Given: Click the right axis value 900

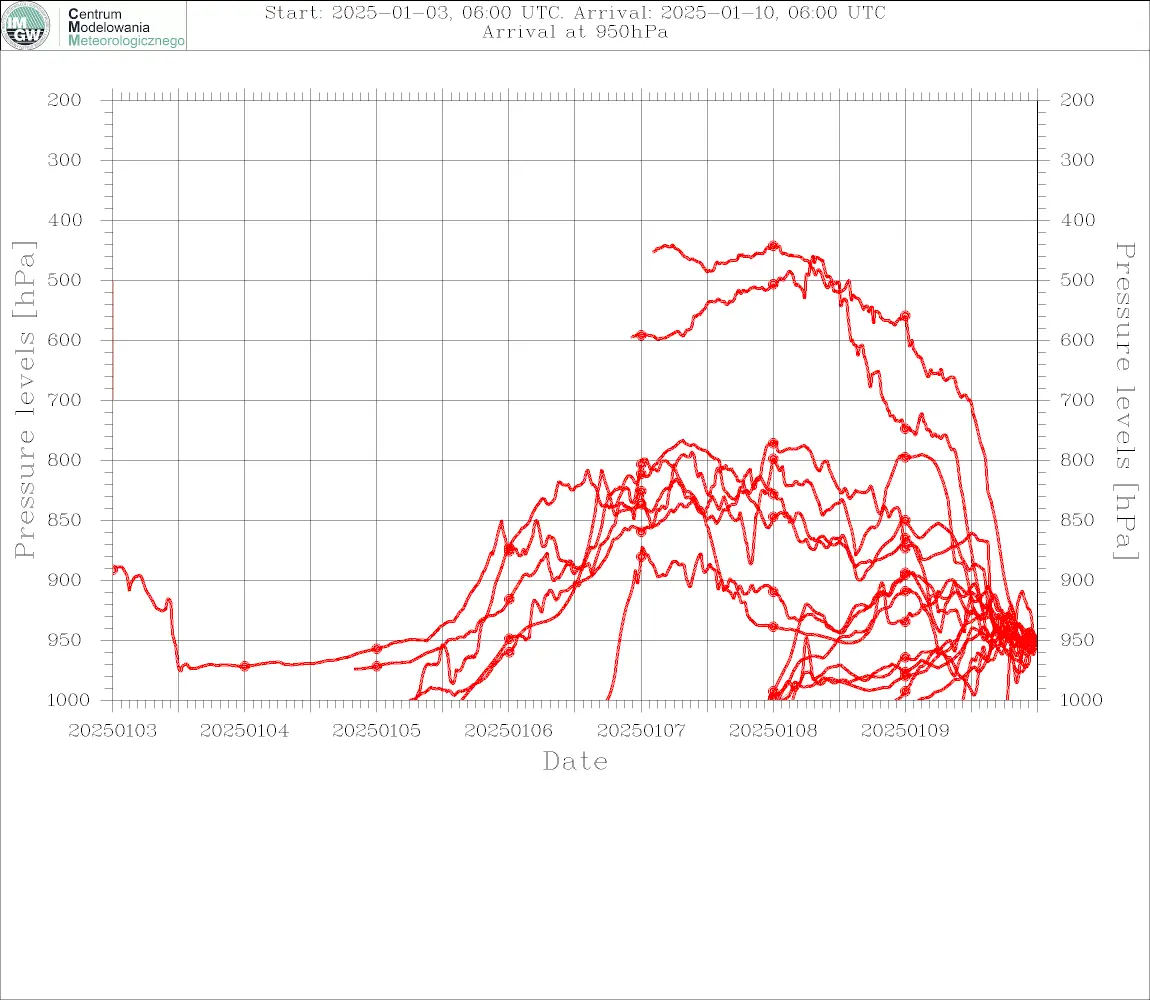Looking at the screenshot, I should [x=1077, y=580].
